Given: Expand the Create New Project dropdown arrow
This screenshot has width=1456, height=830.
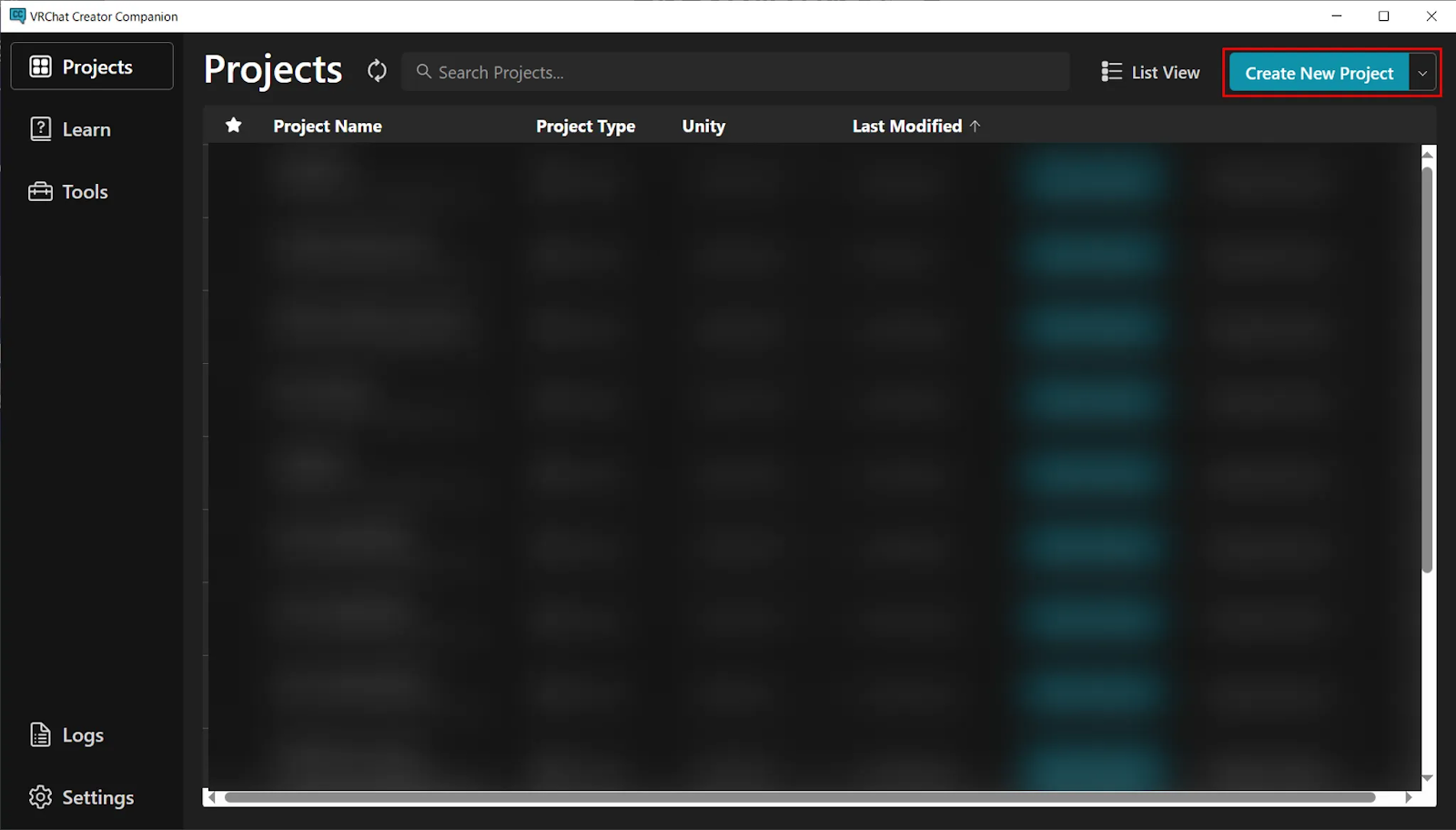Looking at the screenshot, I should (x=1422, y=73).
